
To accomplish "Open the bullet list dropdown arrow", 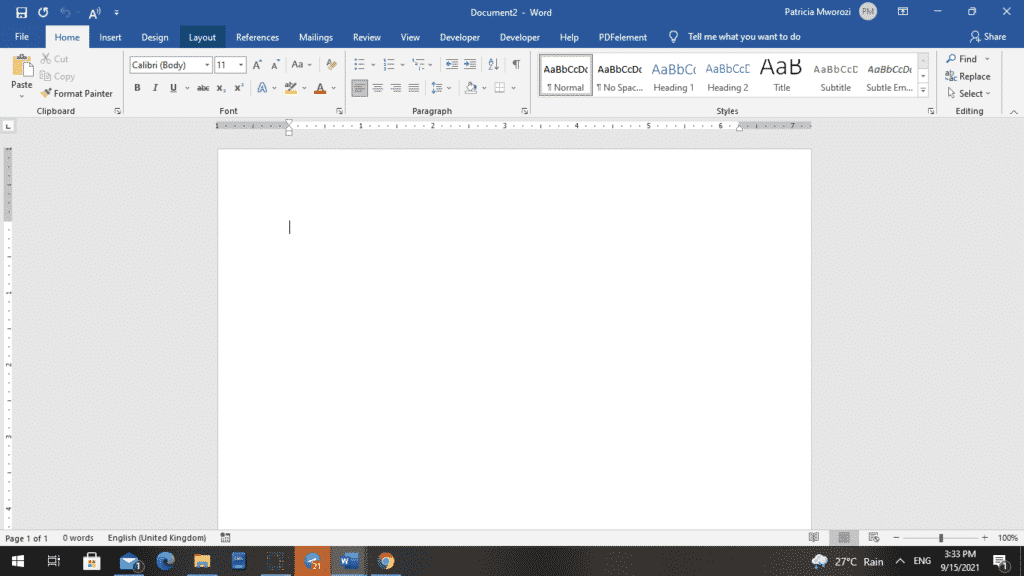I will 374,64.
